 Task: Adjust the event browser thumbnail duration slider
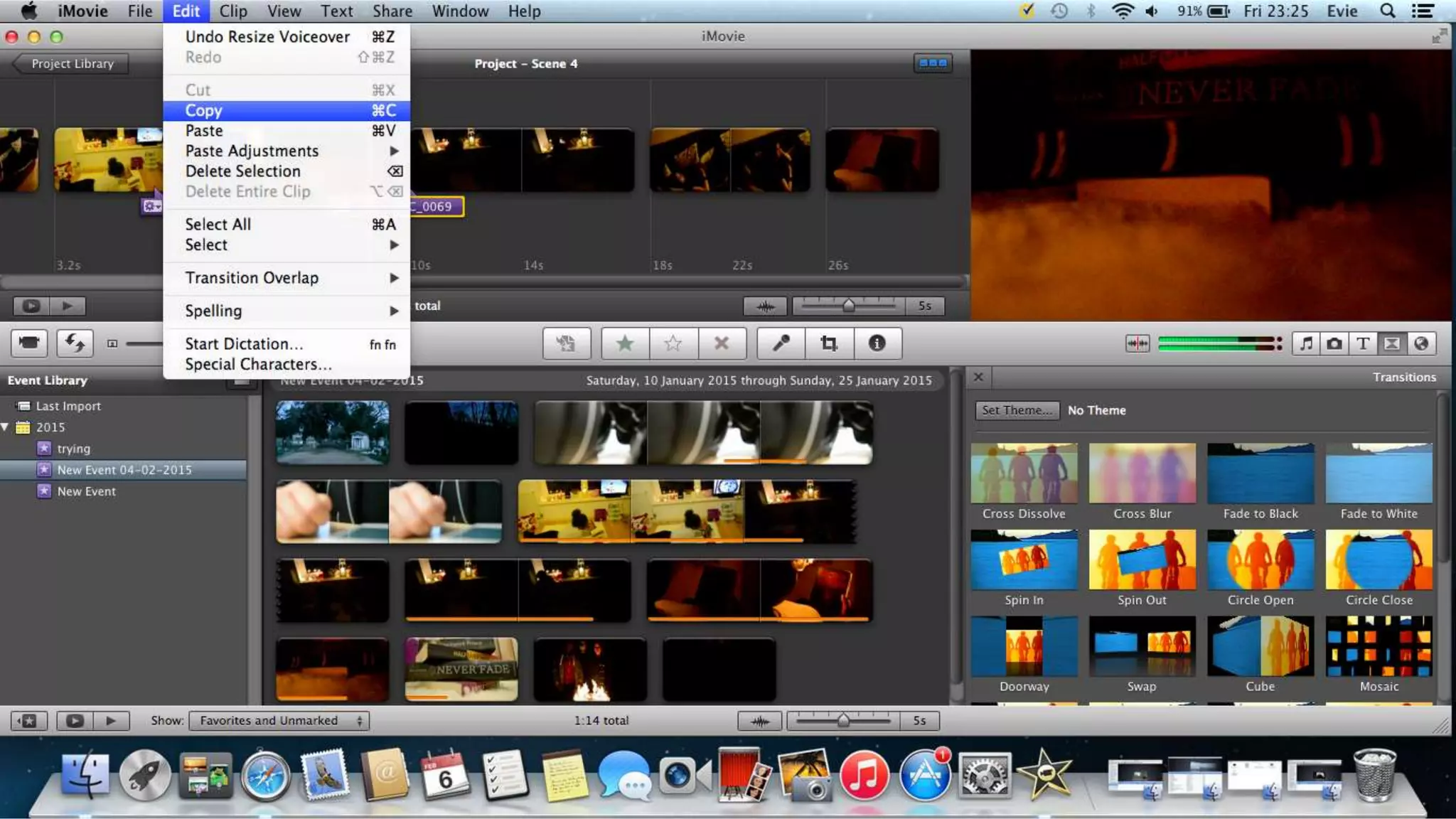843,720
